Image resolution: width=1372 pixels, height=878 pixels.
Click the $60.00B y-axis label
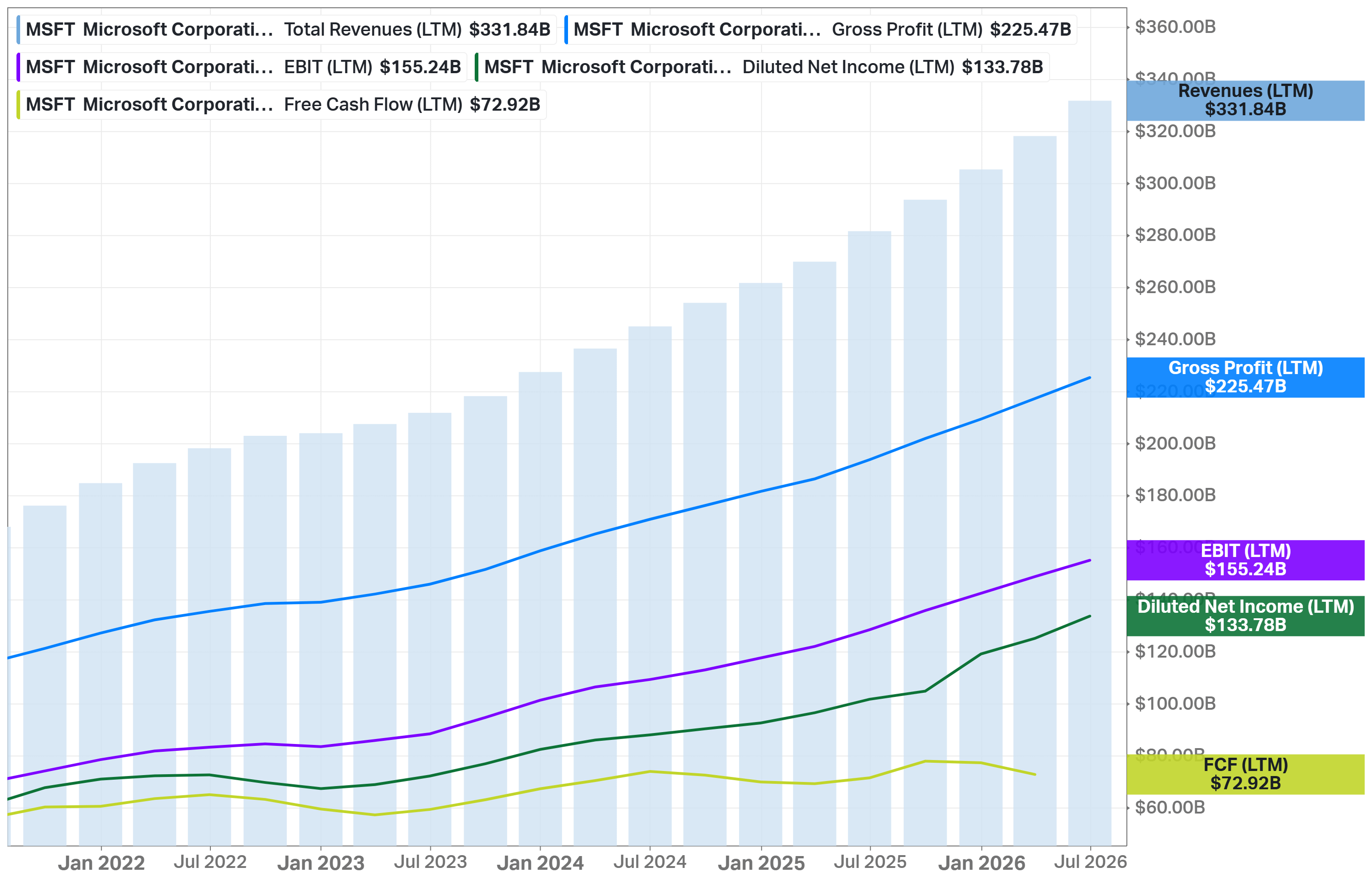[x=1170, y=807]
